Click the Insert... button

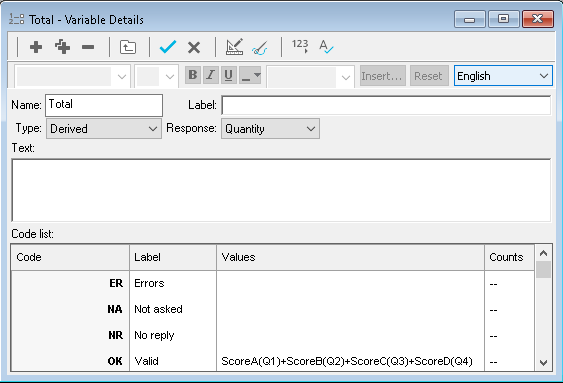[x=383, y=76]
